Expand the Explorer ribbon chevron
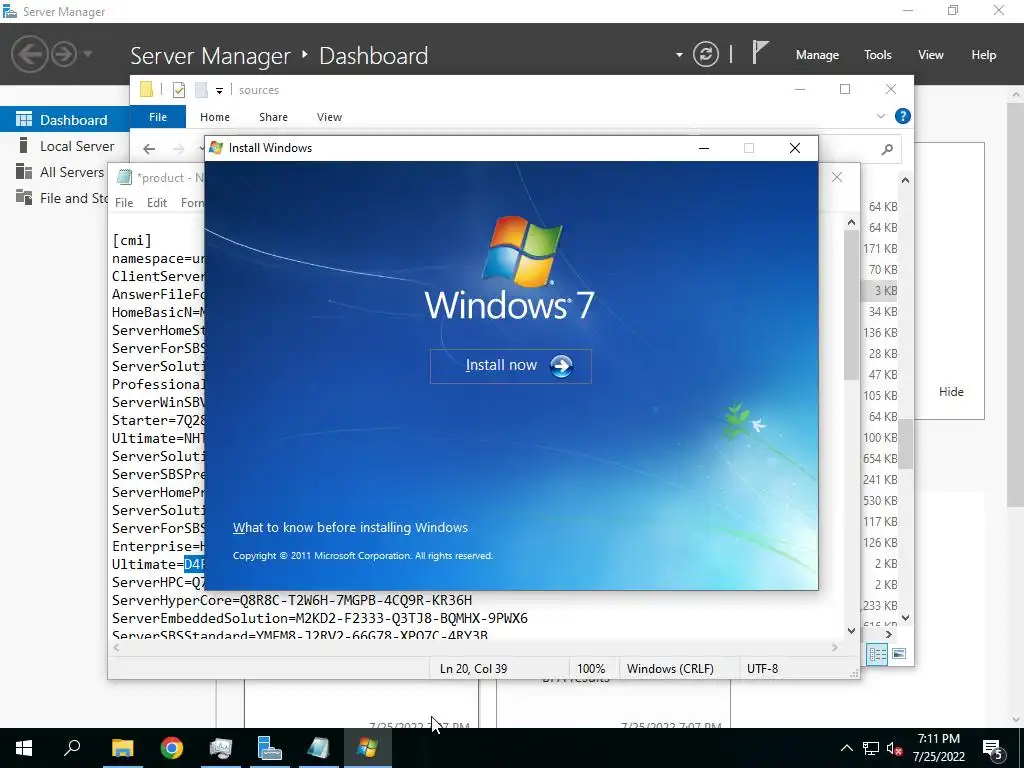The width and height of the screenshot is (1024, 768). point(881,116)
